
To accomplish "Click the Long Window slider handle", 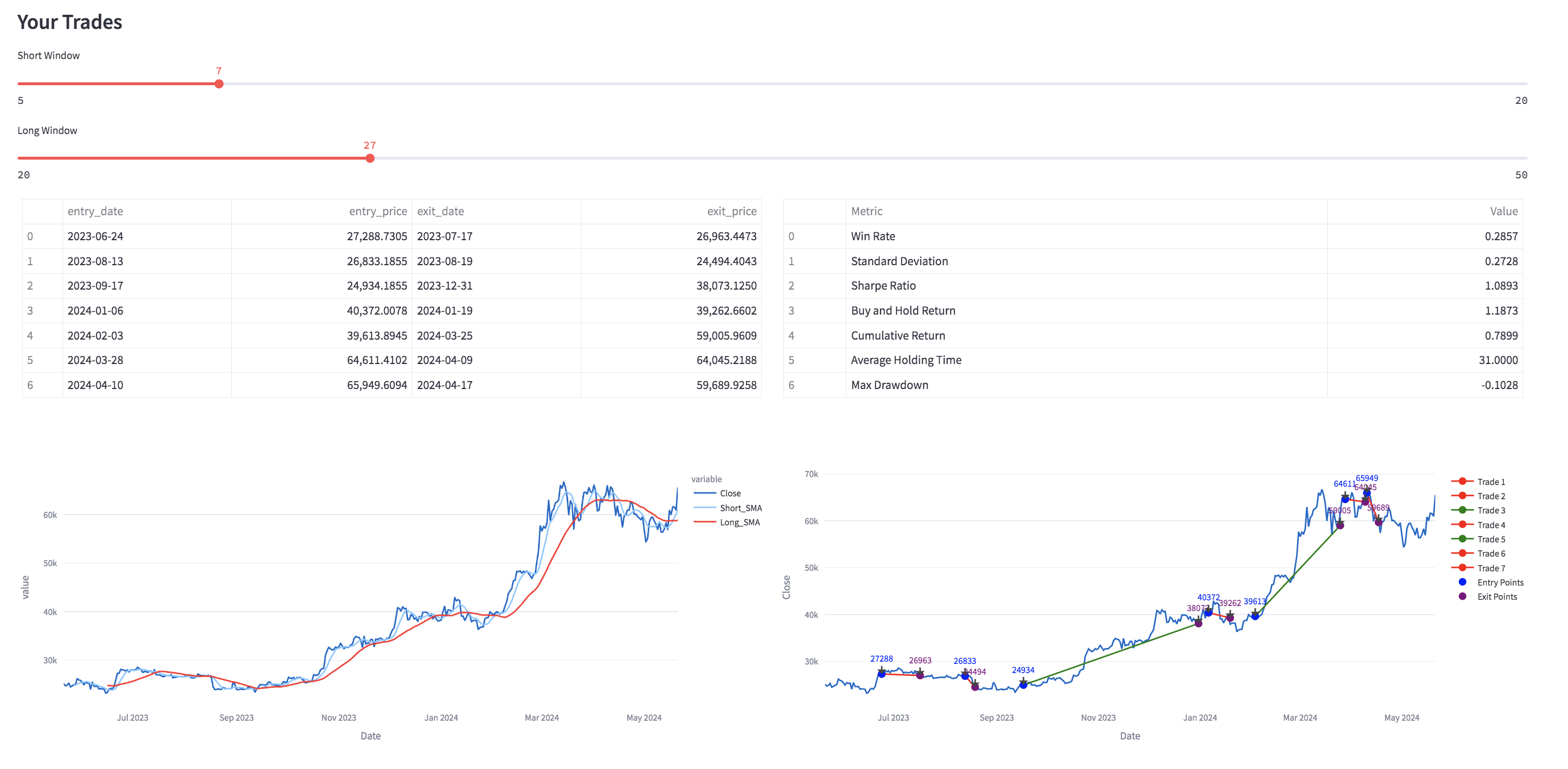I will tap(369, 158).
